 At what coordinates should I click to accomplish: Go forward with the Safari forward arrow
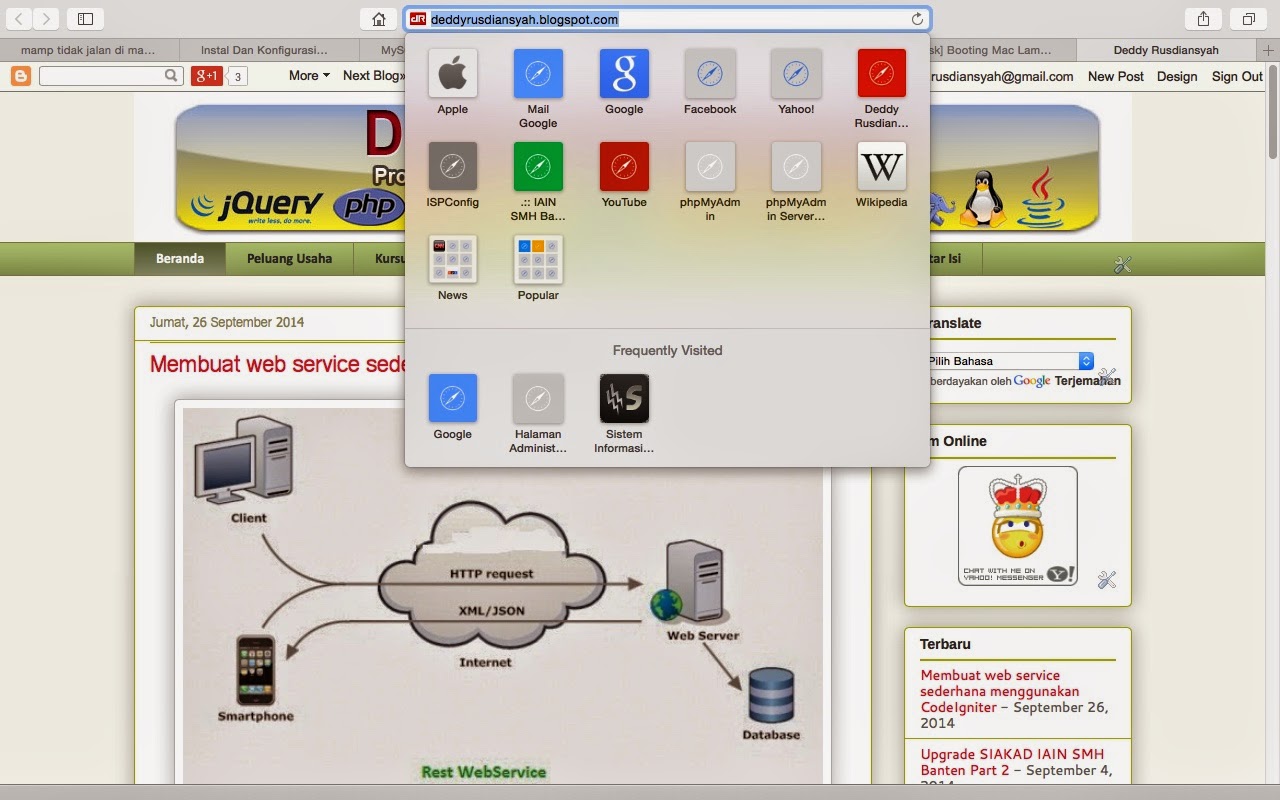[x=46, y=19]
